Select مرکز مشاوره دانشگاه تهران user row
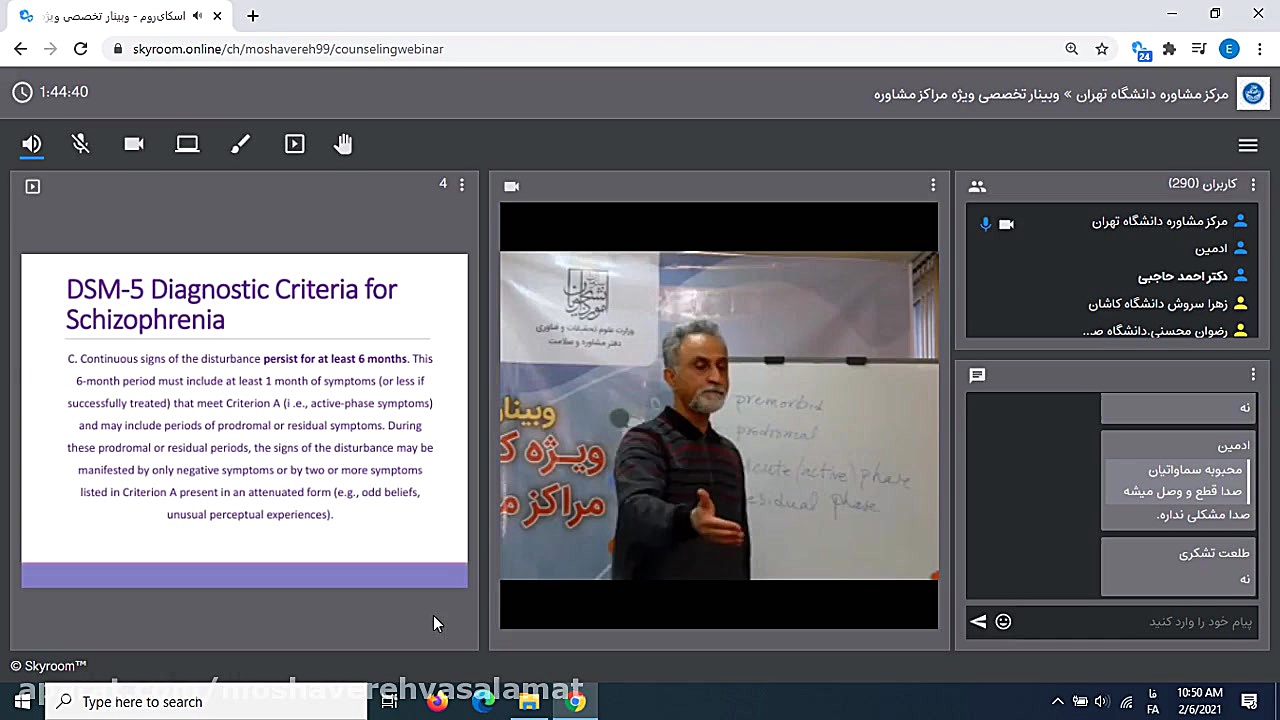The height and width of the screenshot is (720, 1280). click(x=1110, y=222)
